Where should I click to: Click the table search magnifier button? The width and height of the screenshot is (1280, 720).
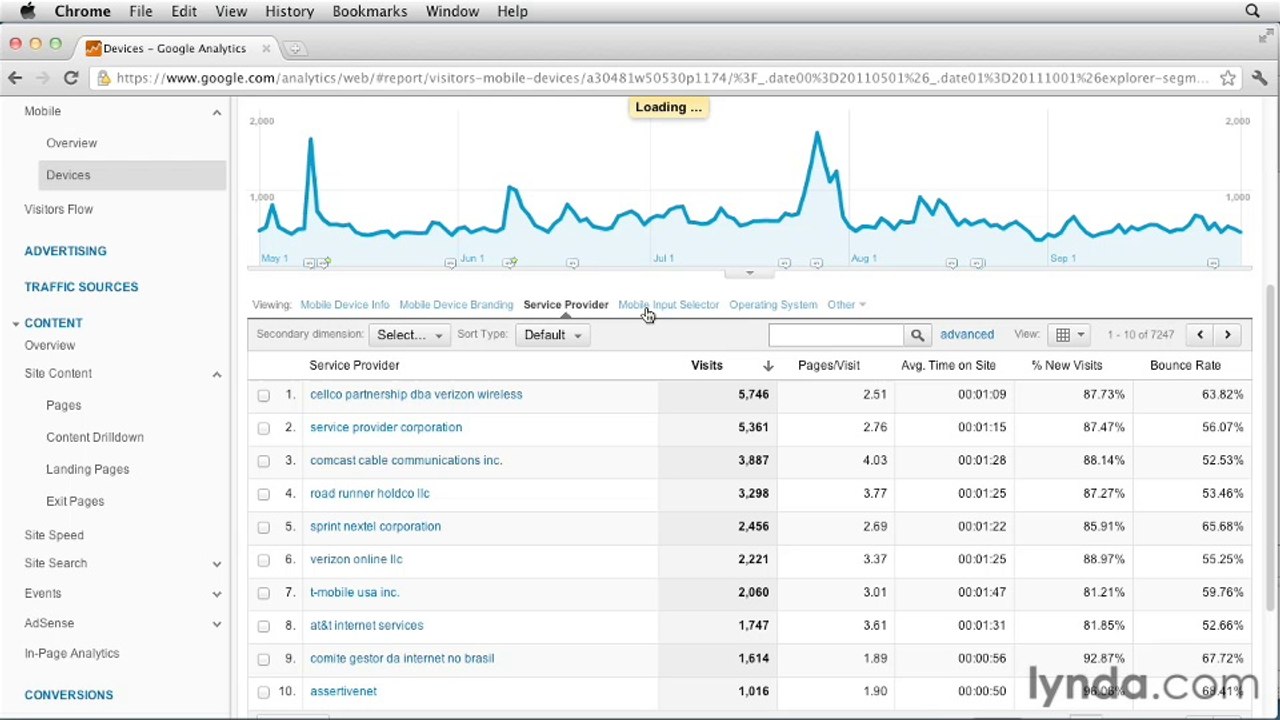coord(917,335)
